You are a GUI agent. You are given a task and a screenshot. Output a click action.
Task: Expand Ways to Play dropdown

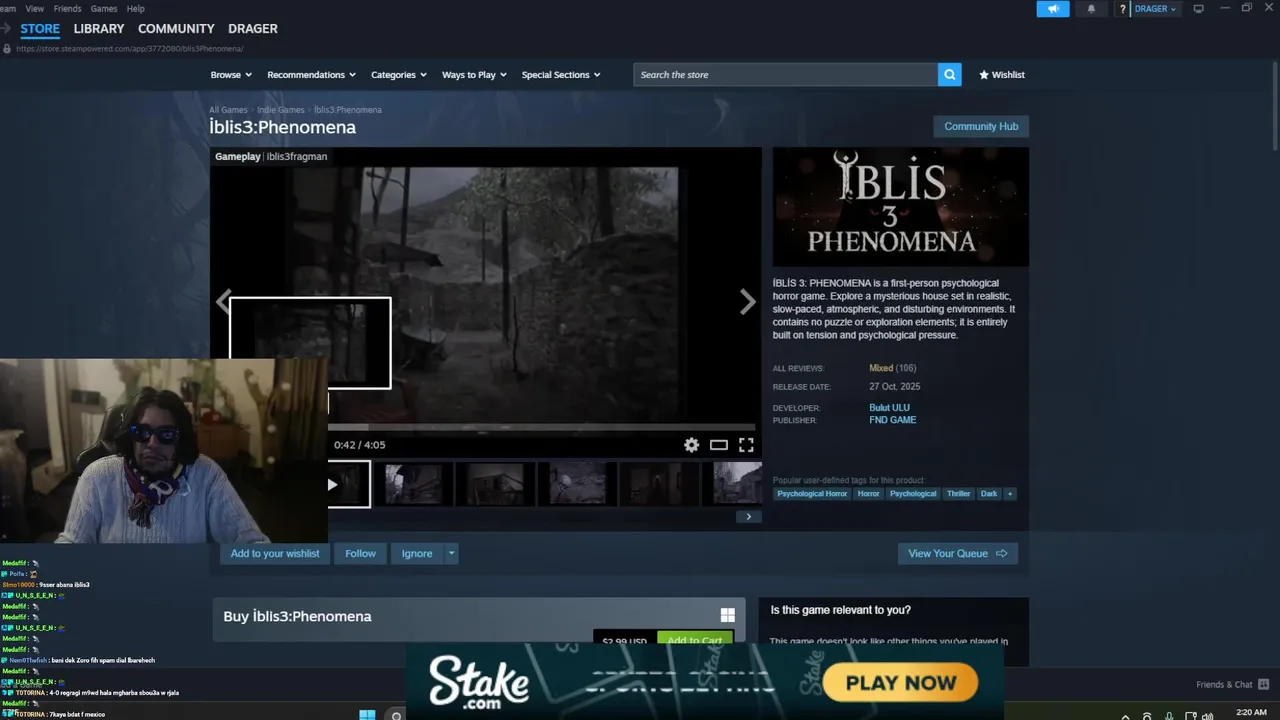474,75
